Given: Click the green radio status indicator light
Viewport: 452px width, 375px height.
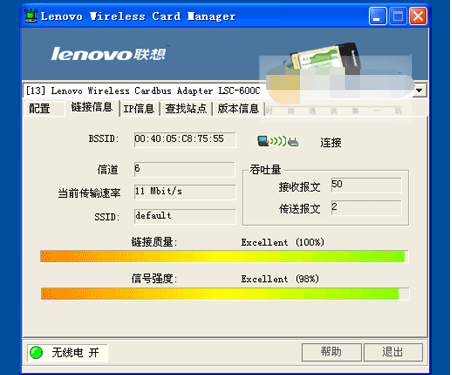Looking at the screenshot, I should (x=36, y=352).
